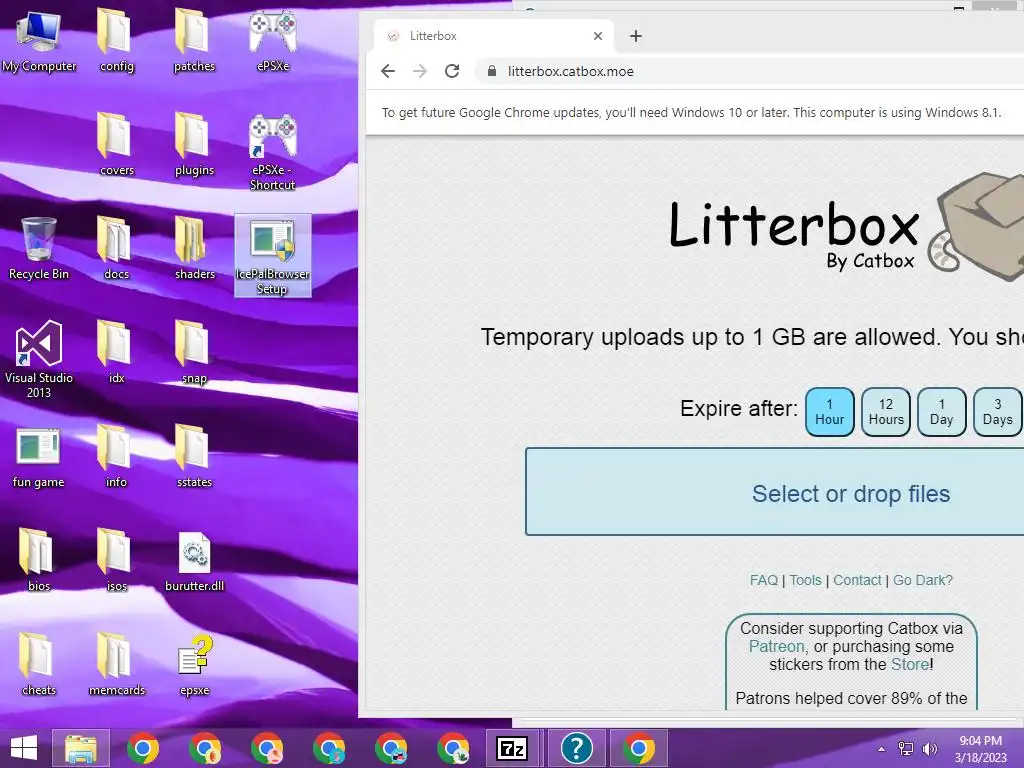The image size is (1024, 768).
Task: Select the snap folder icon
Action: (x=194, y=351)
